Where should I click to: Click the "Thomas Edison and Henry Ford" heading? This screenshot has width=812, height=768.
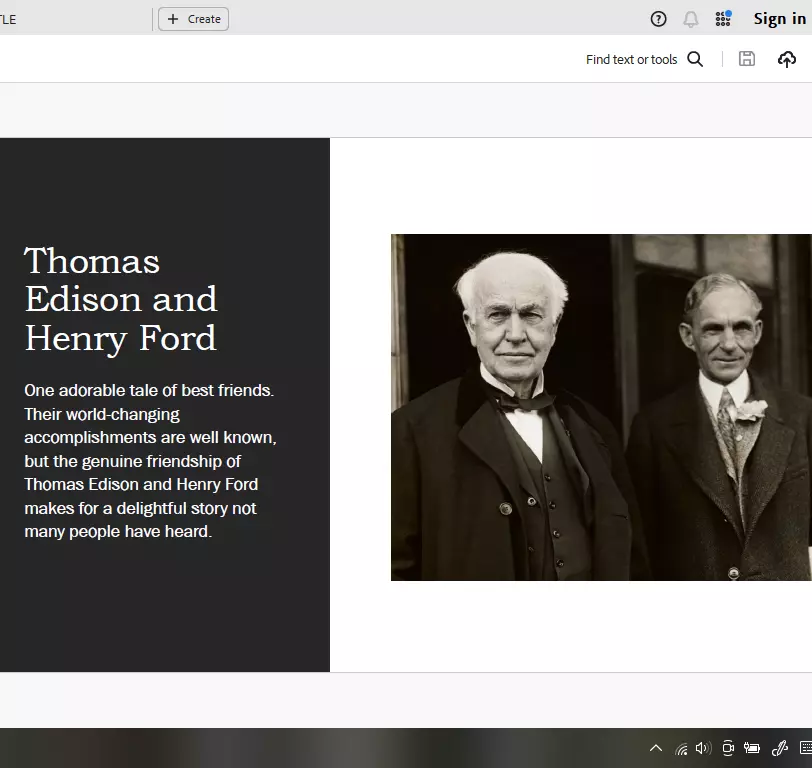pos(121,299)
